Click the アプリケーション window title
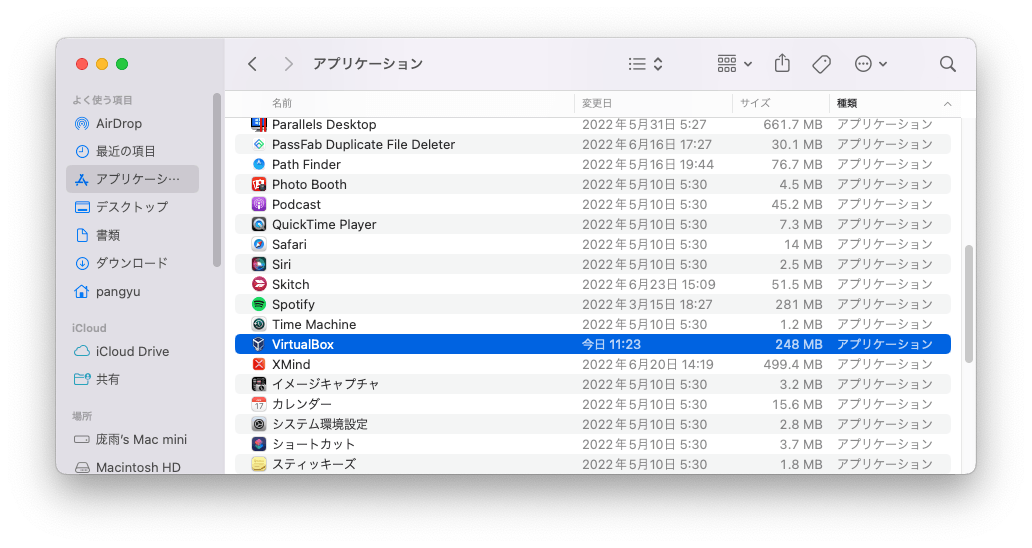 click(x=368, y=64)
